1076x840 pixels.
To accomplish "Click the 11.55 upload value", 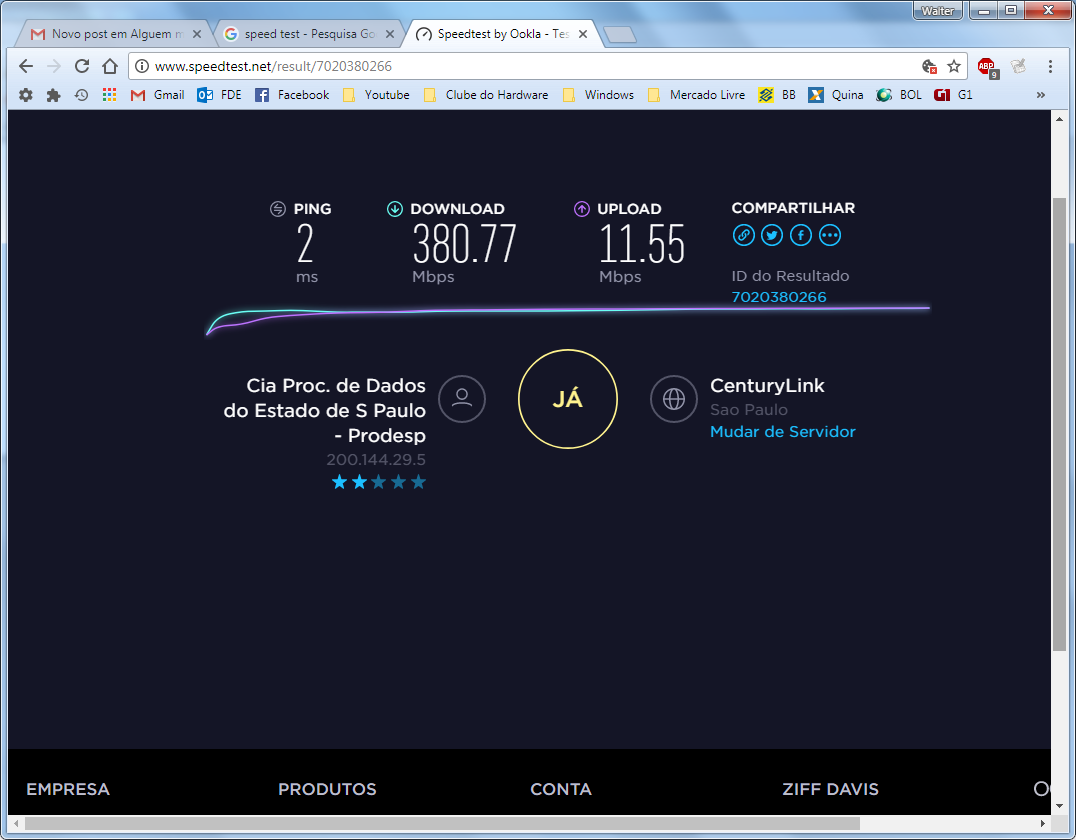I will tap(642, 244).
